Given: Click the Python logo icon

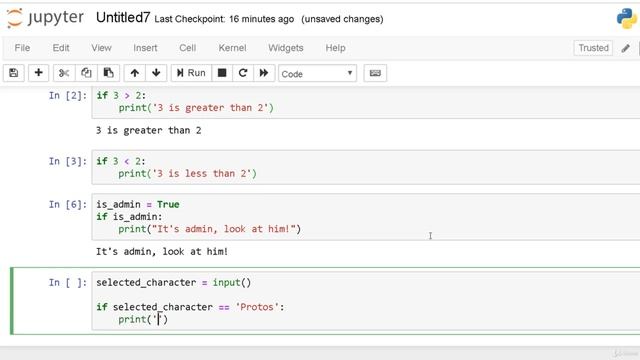Looking at the screenshot, I should [626, 19].
